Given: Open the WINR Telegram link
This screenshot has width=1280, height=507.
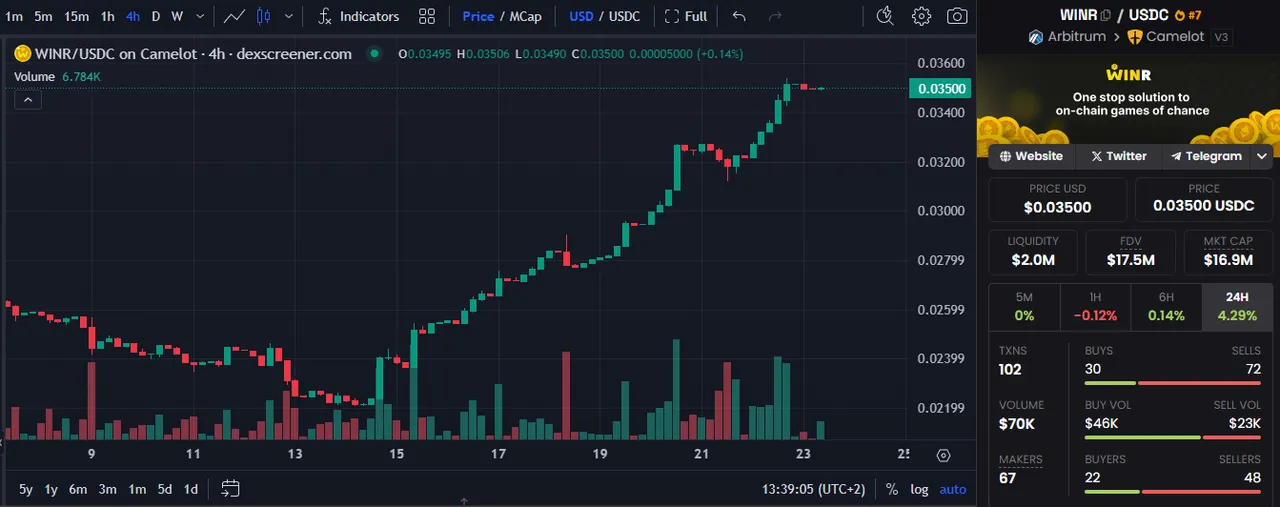Looking at the screenshot, I should [1206, 156].
